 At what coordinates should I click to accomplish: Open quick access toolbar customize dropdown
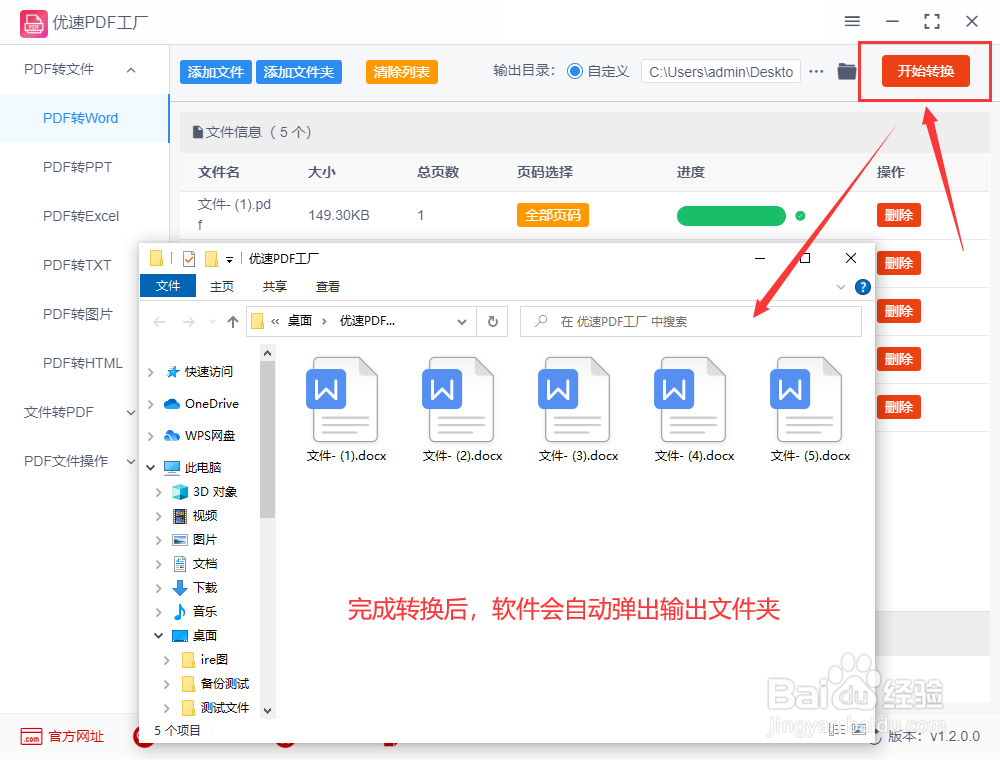tap(229, 259)
